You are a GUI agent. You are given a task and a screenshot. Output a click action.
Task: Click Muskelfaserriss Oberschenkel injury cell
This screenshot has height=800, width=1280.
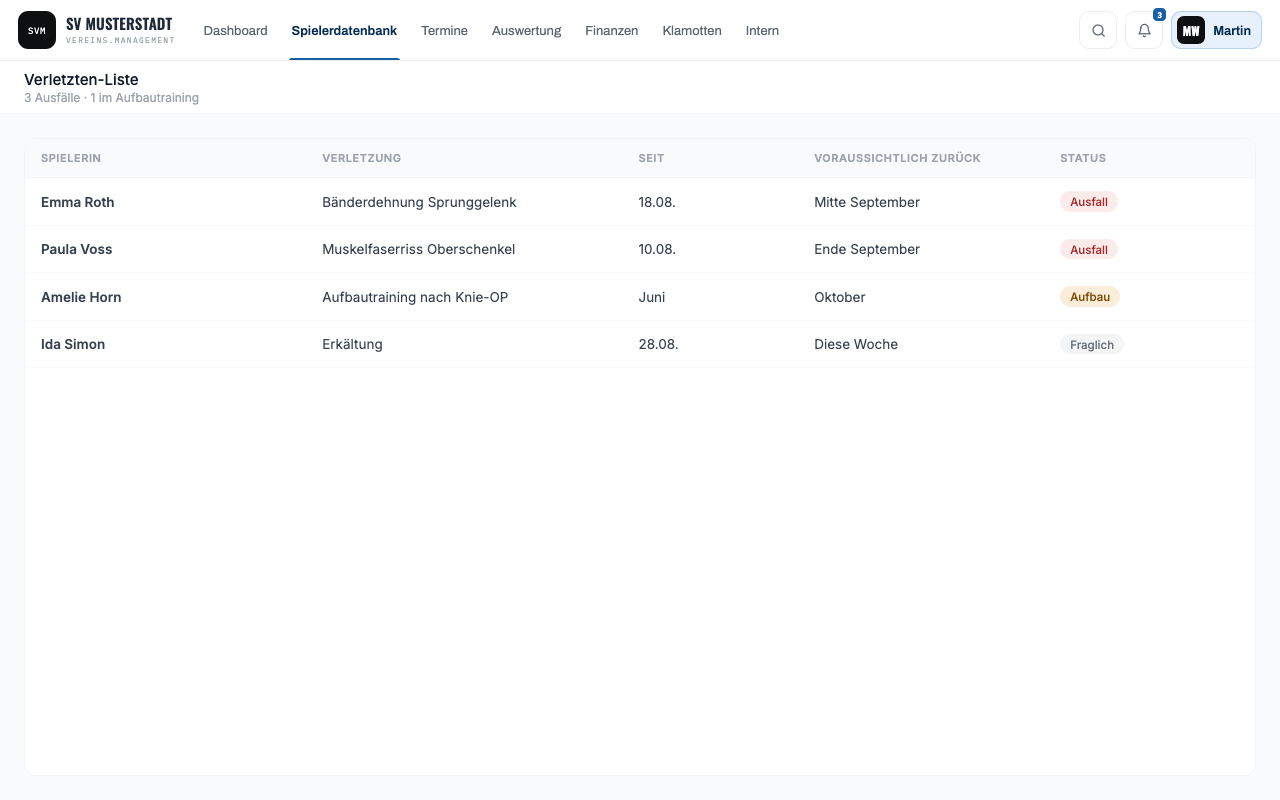[419, 249]
